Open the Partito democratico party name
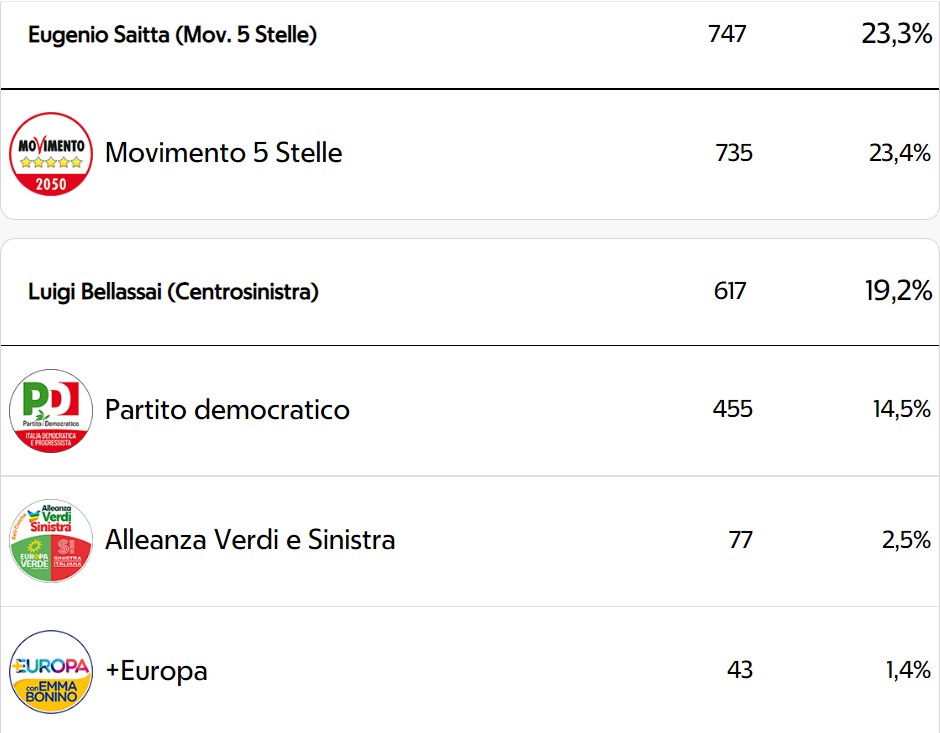 tap(227, 410)
